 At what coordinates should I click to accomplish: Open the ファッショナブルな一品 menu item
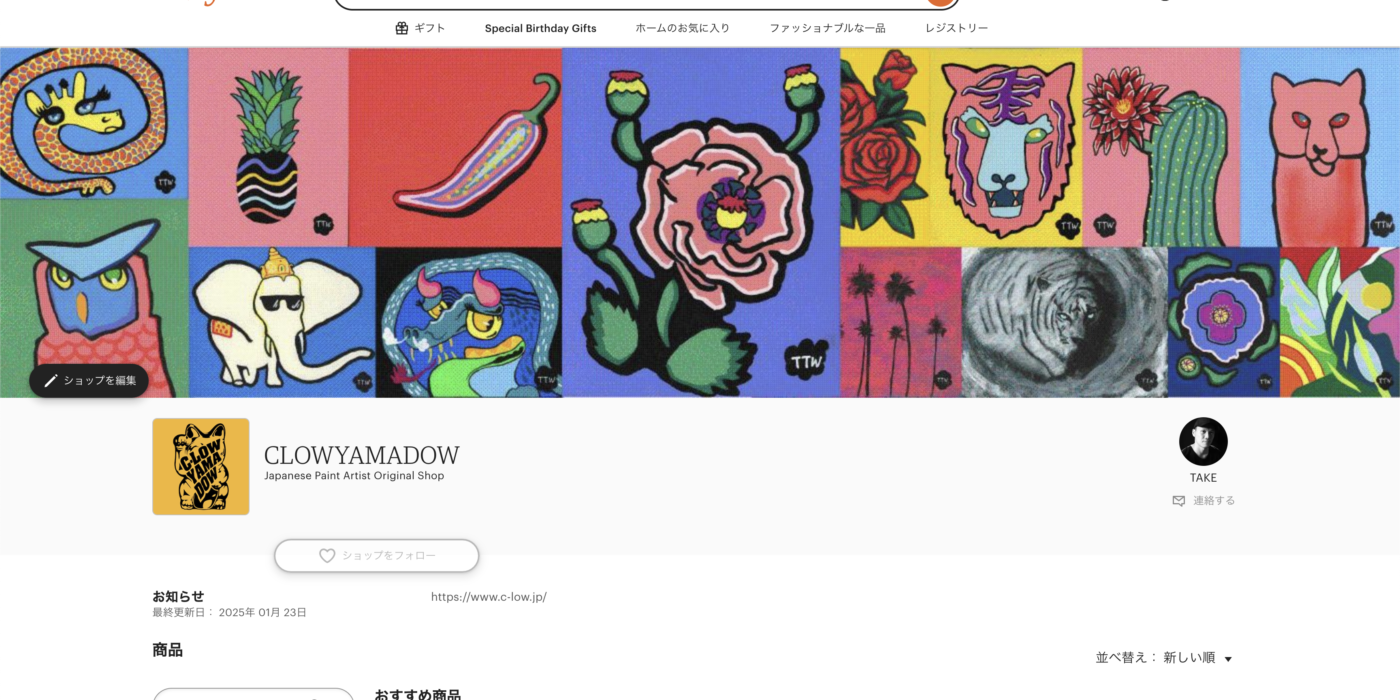click(827, 28)
